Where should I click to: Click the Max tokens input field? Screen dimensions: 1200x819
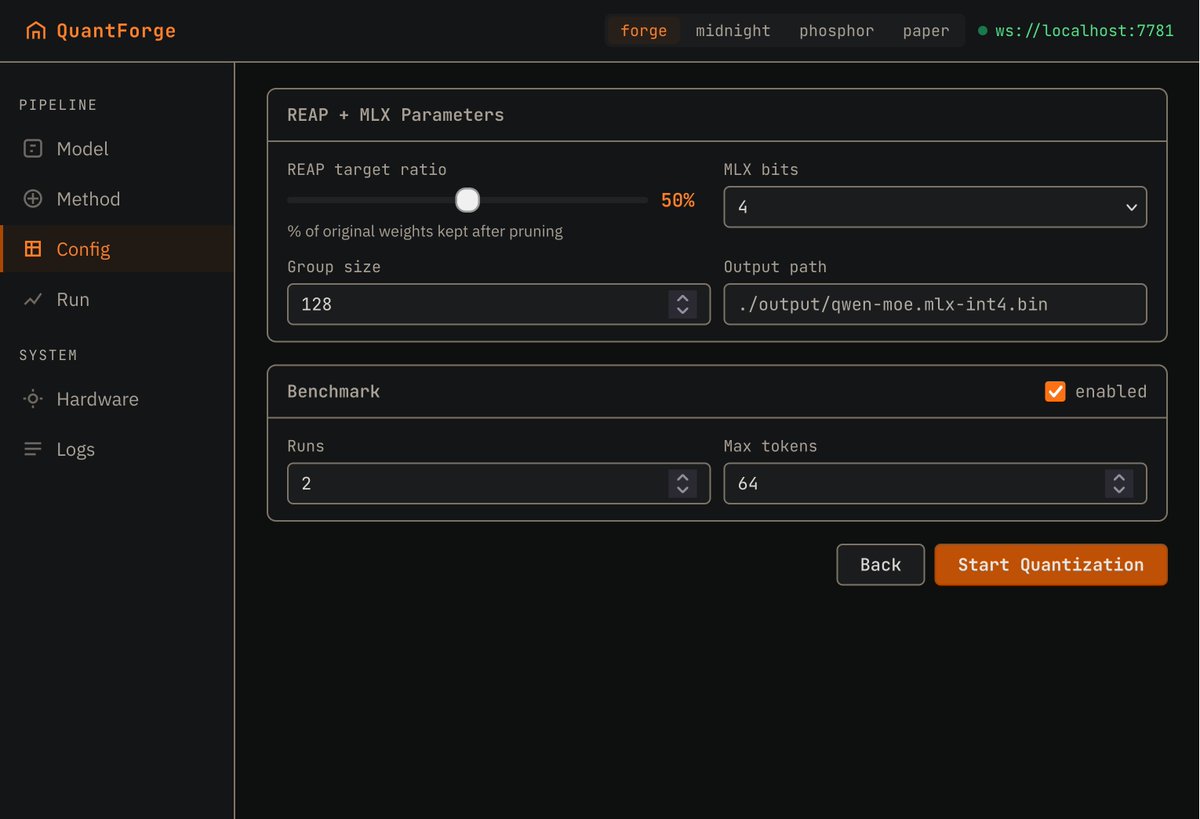pyautogui.click(x=935, y=484)
